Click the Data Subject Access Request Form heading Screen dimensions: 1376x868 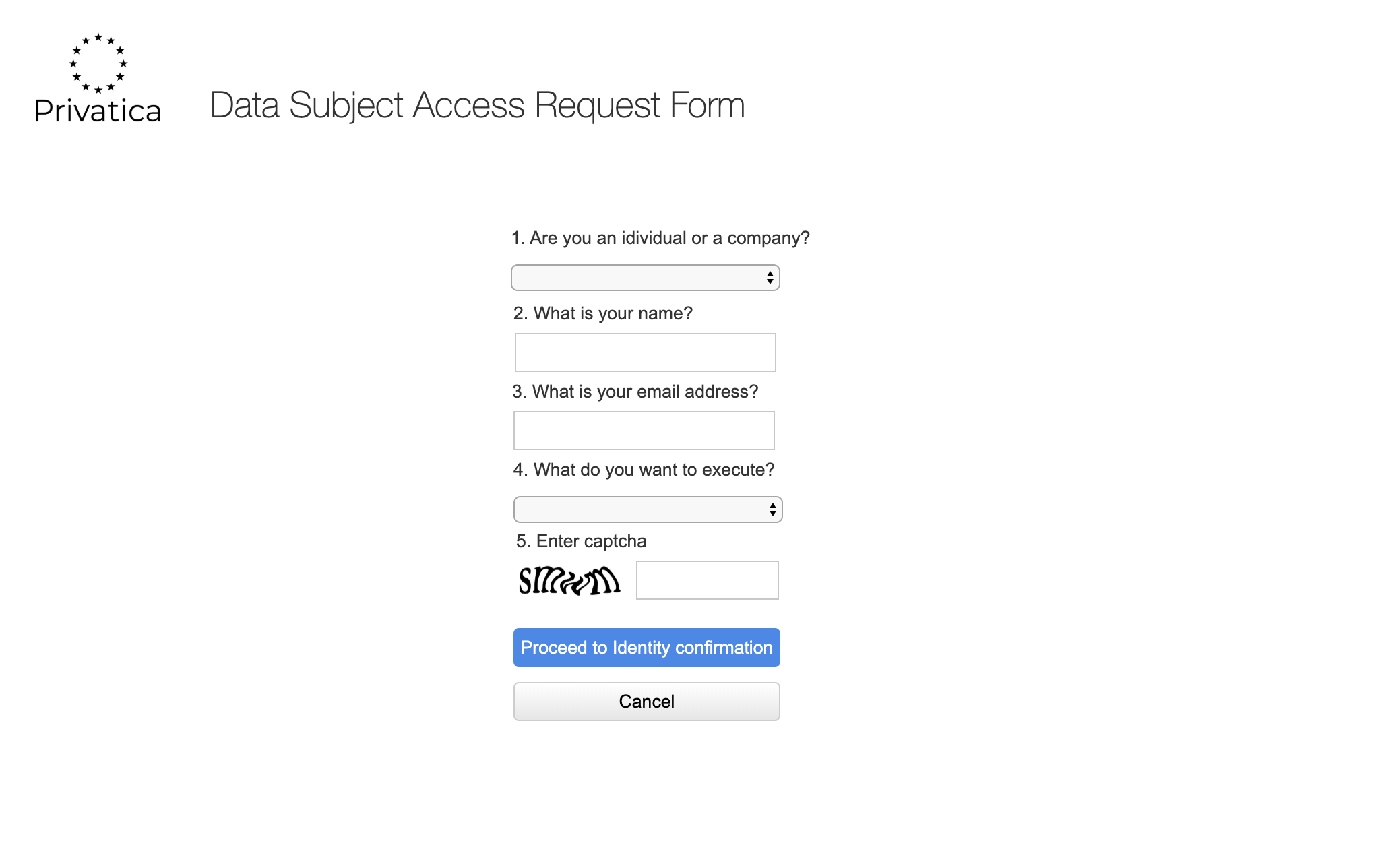point(478,105)
